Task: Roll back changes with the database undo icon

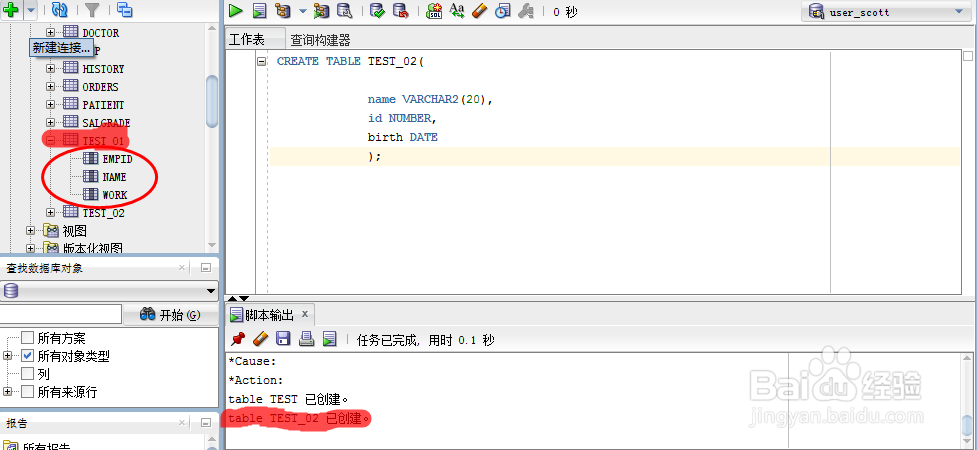Action: [401, 11]
